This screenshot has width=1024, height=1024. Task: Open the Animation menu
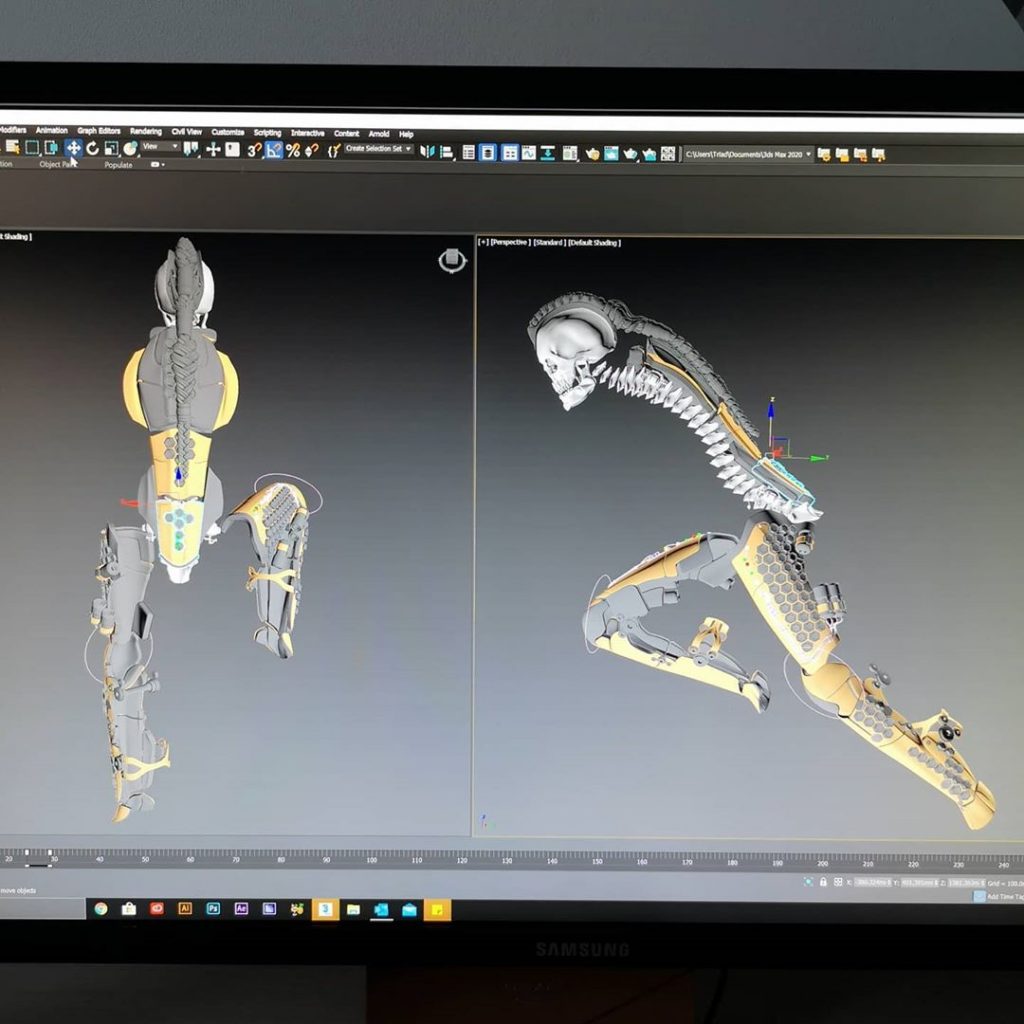pos(52,131)
